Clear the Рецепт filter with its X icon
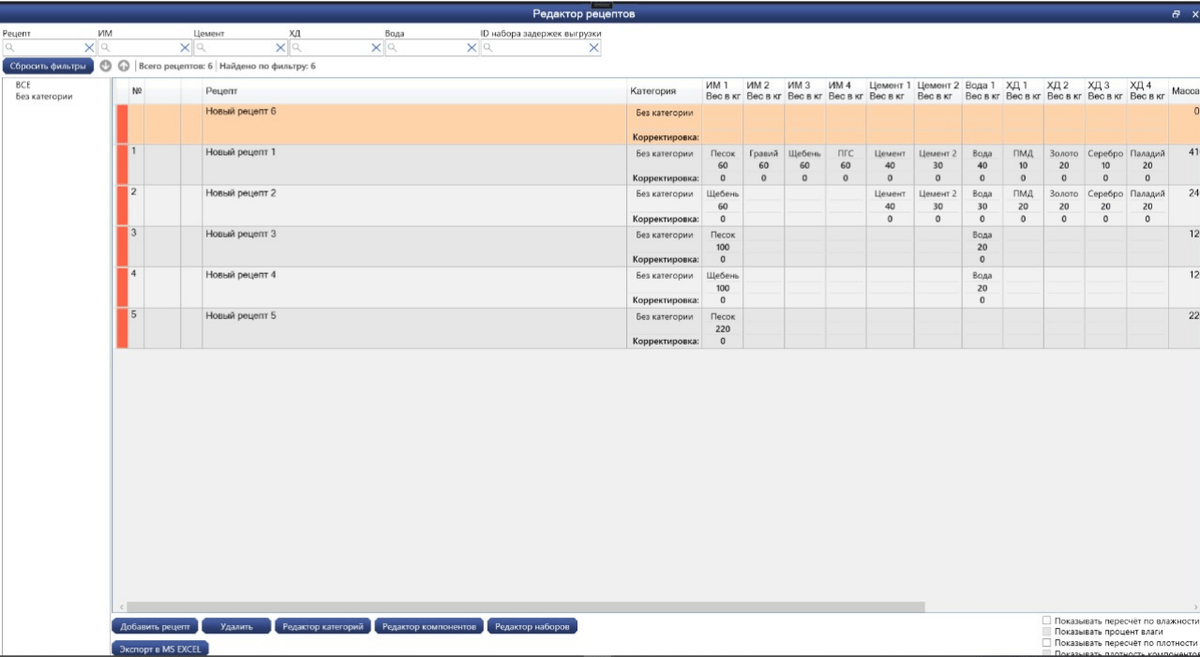The width and height of the screenshot is (1200, 657). 89,47
